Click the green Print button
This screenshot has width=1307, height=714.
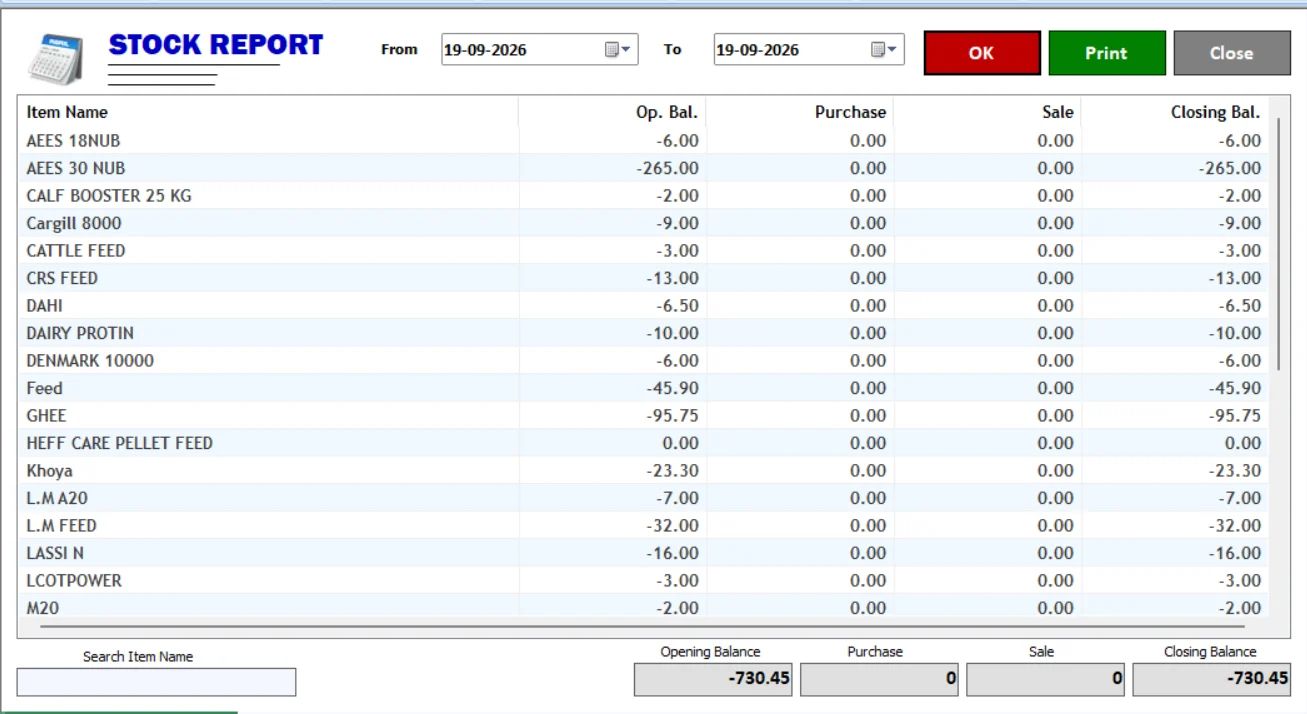pos(1107,53)
